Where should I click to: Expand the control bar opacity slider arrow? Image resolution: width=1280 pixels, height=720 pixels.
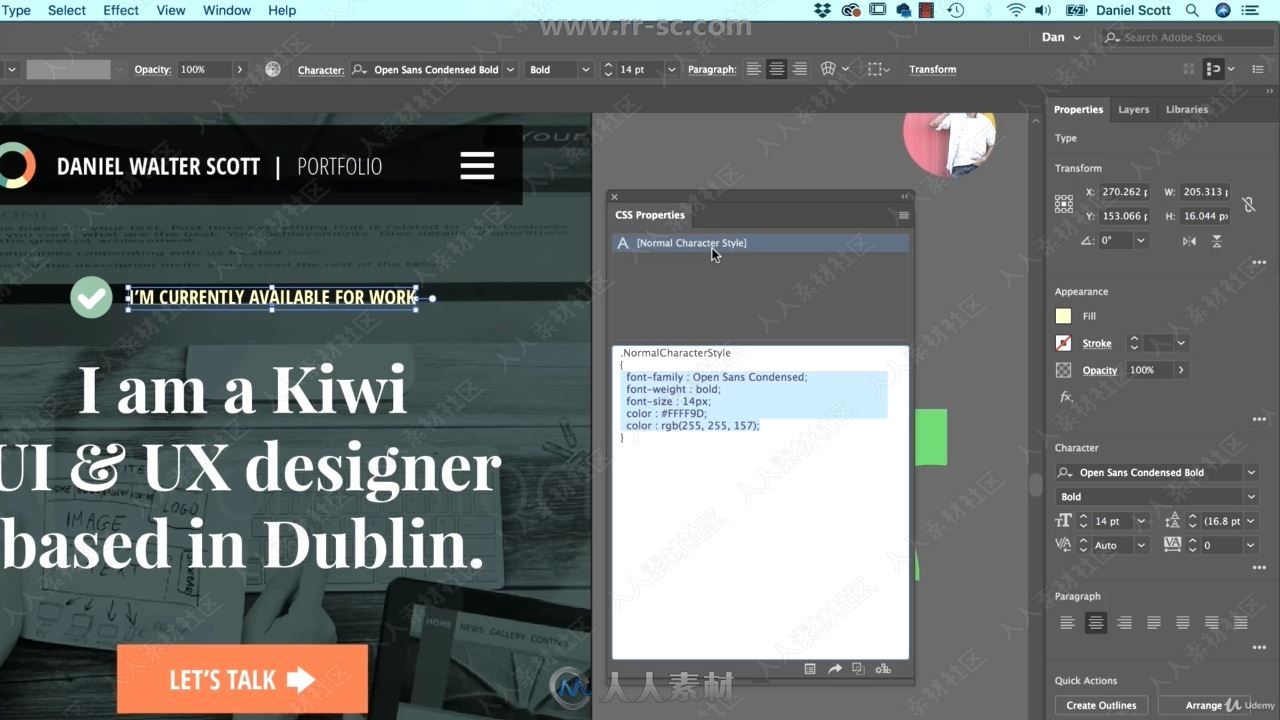pyautogui.click(x=239, y=70)
